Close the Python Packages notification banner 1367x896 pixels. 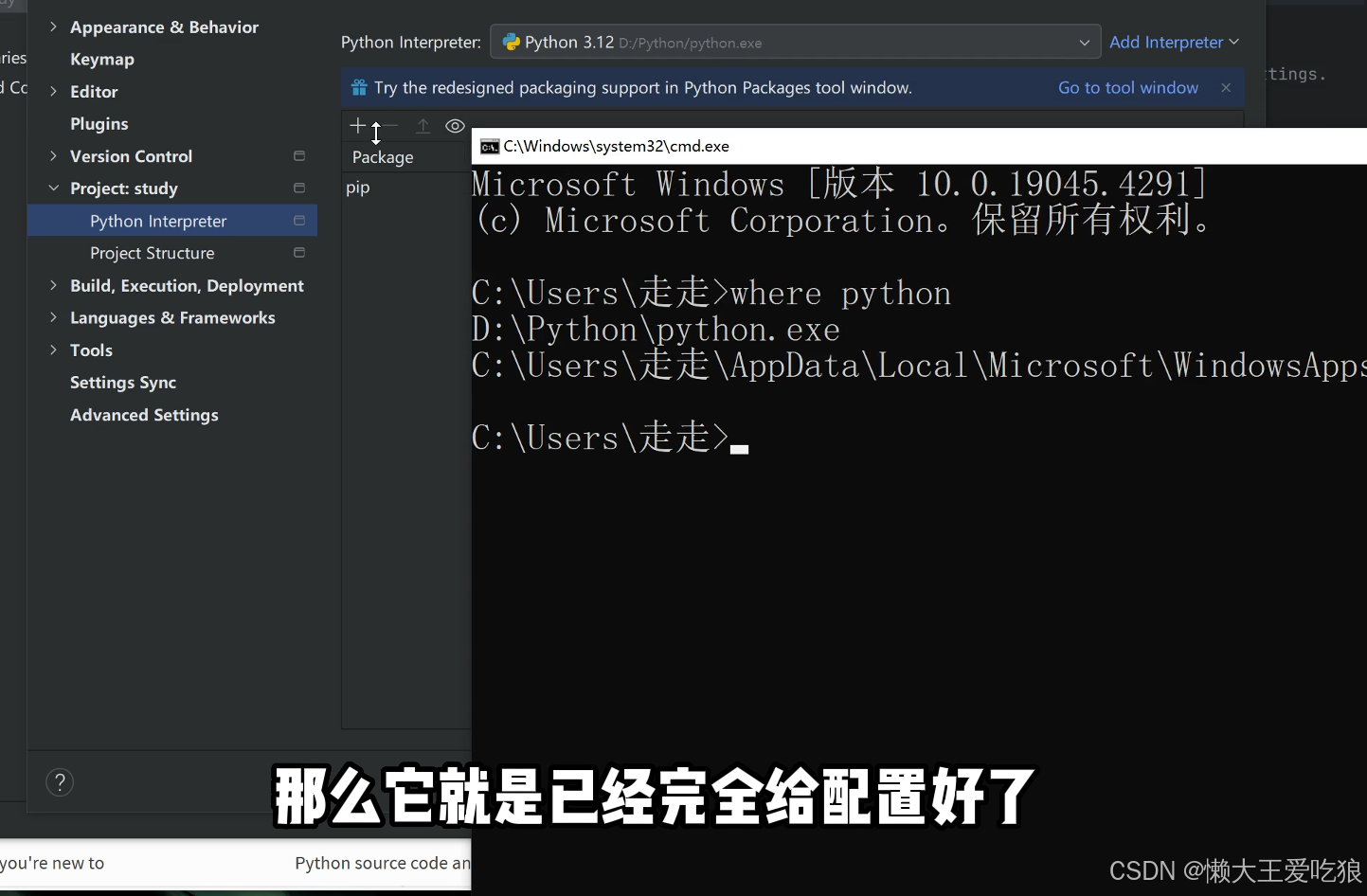pyautogui.click(x=1226, y=87)
